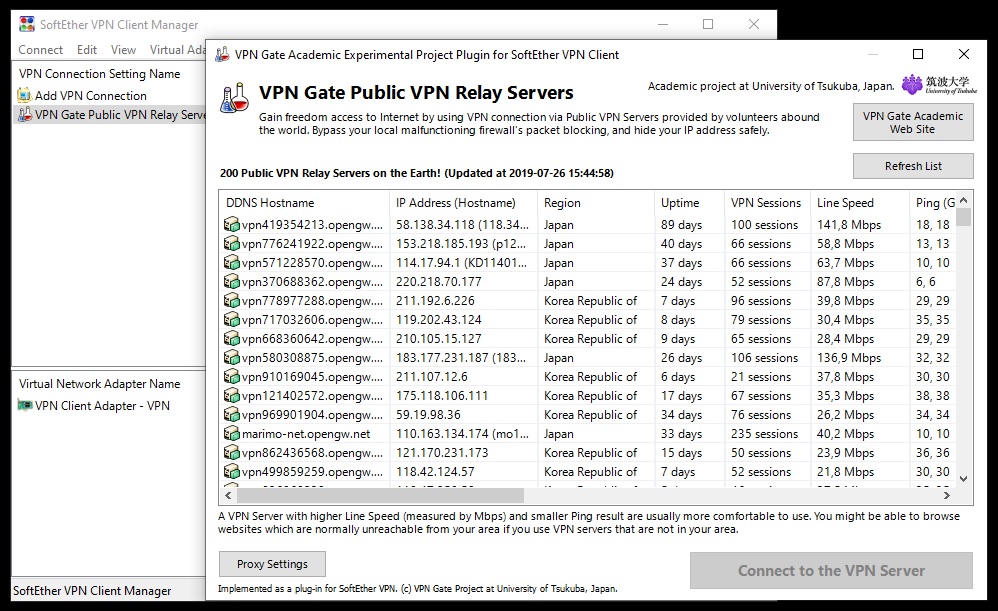The image size is (998, 611).
Task: Sort by VPN Sessions column header
Action: point(767,203)
